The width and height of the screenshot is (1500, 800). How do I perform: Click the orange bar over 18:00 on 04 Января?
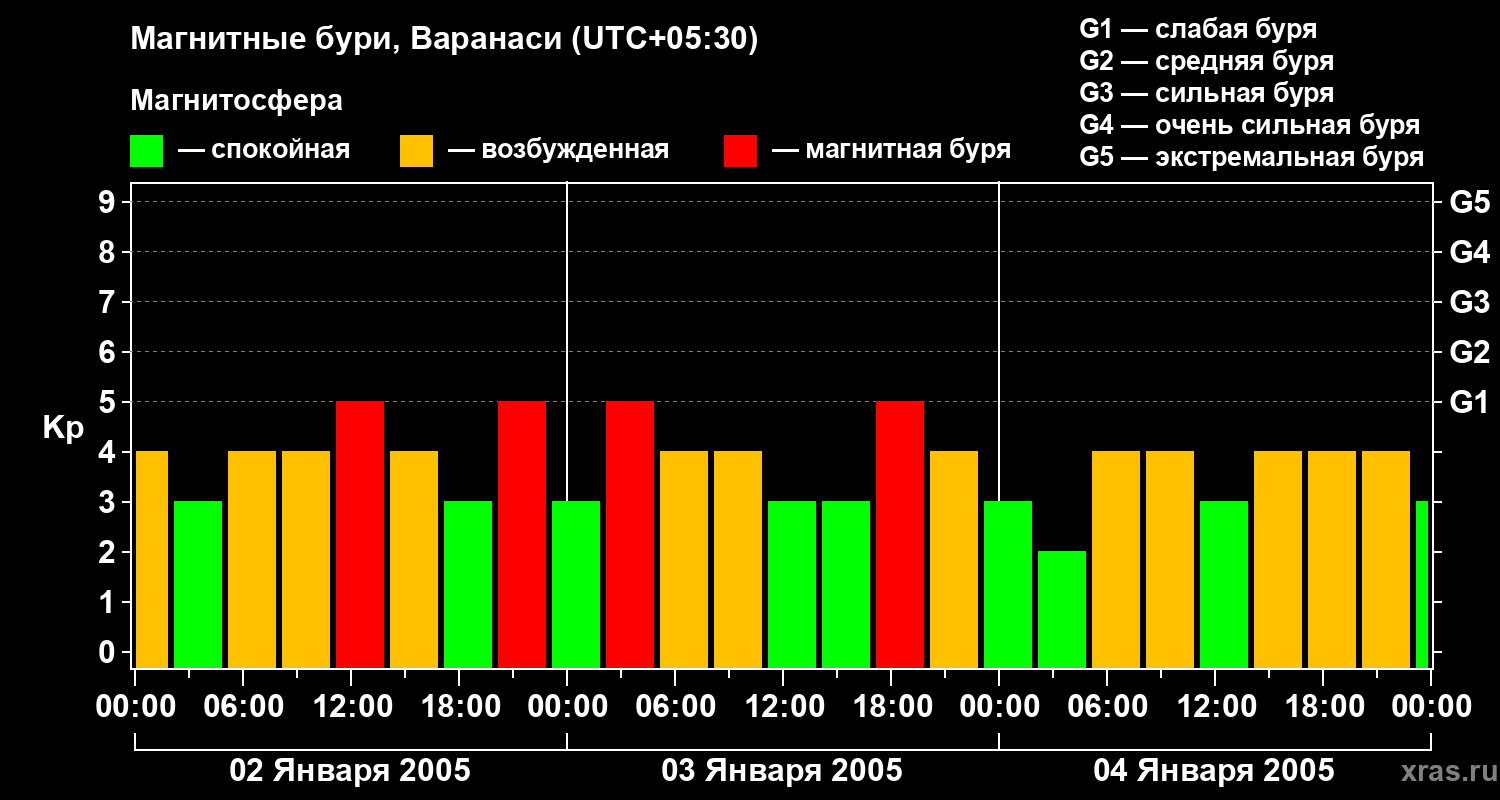tap(1332, 560)
